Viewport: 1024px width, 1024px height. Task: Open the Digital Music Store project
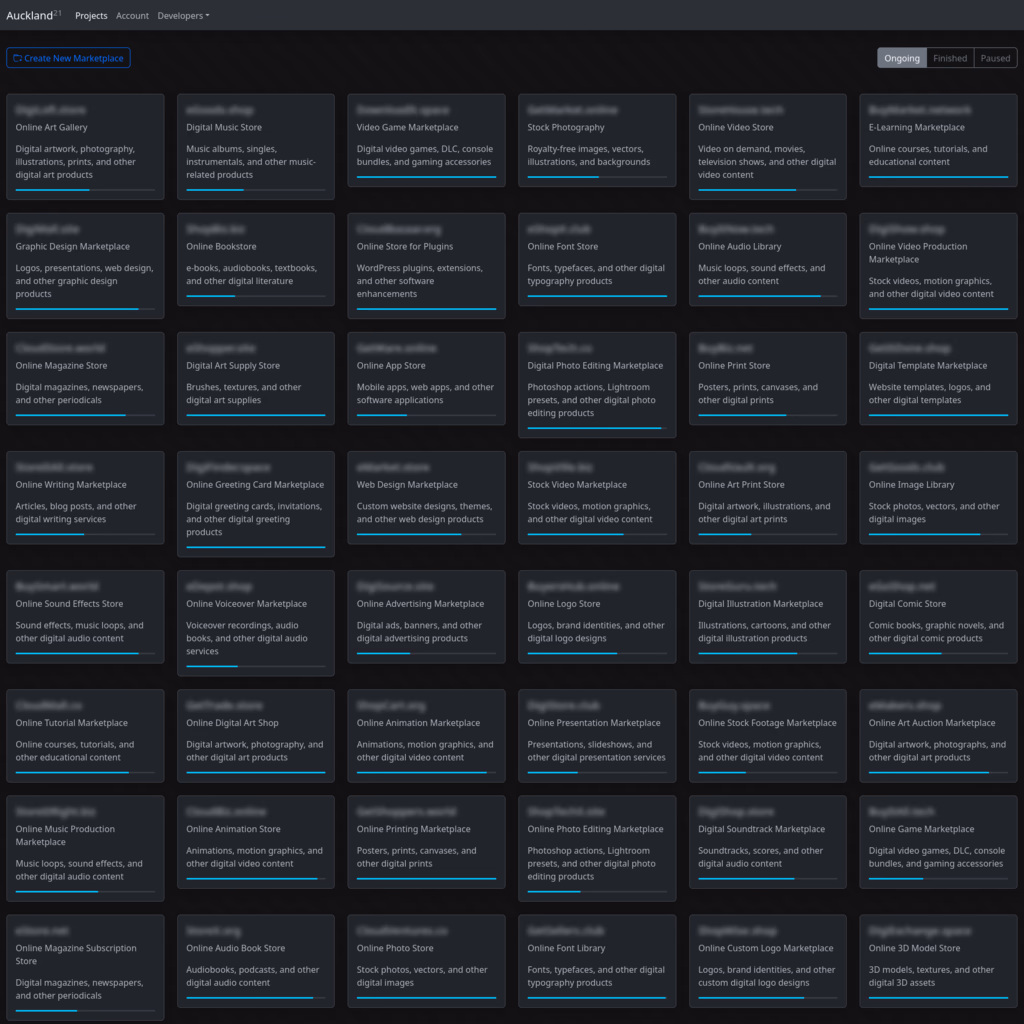point(255,146)
